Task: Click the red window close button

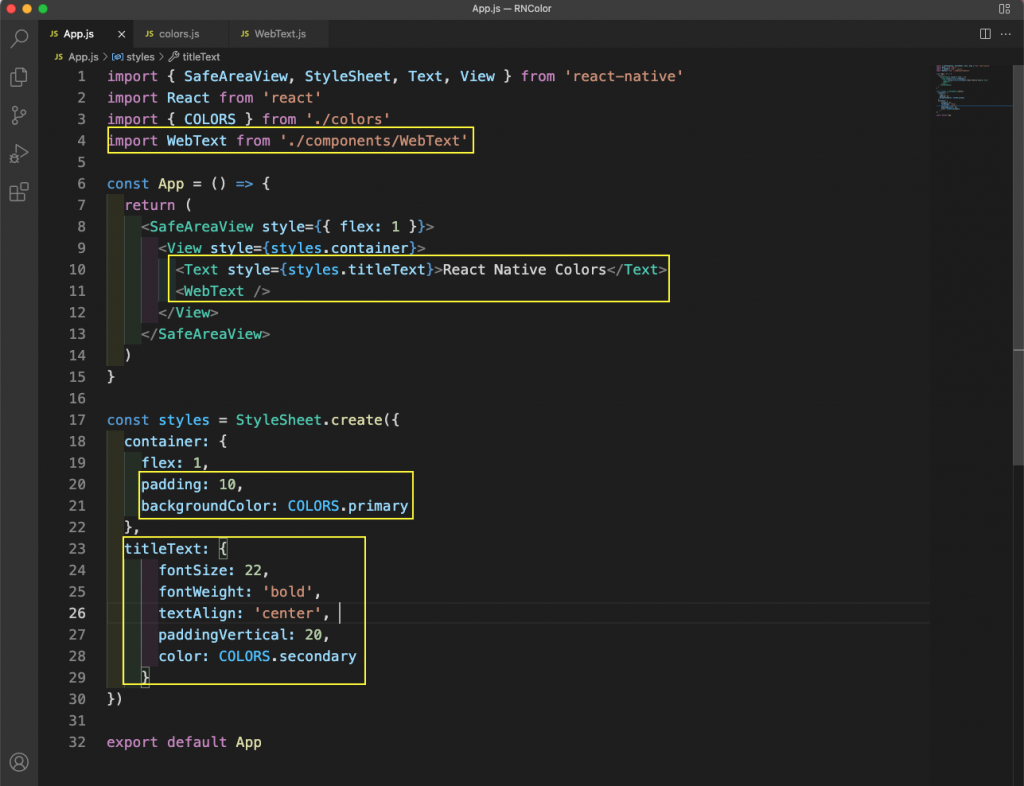Action: coord(10,8)
